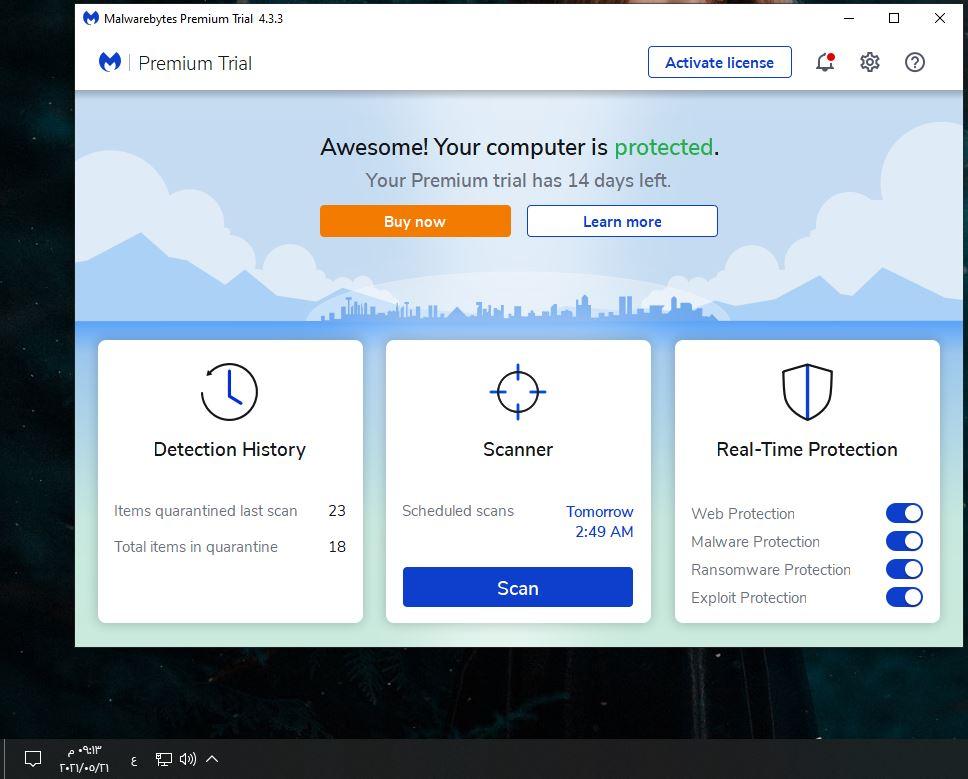968x779 pixels.
Task: Open help question mark icon
Action: click(915, 62)
